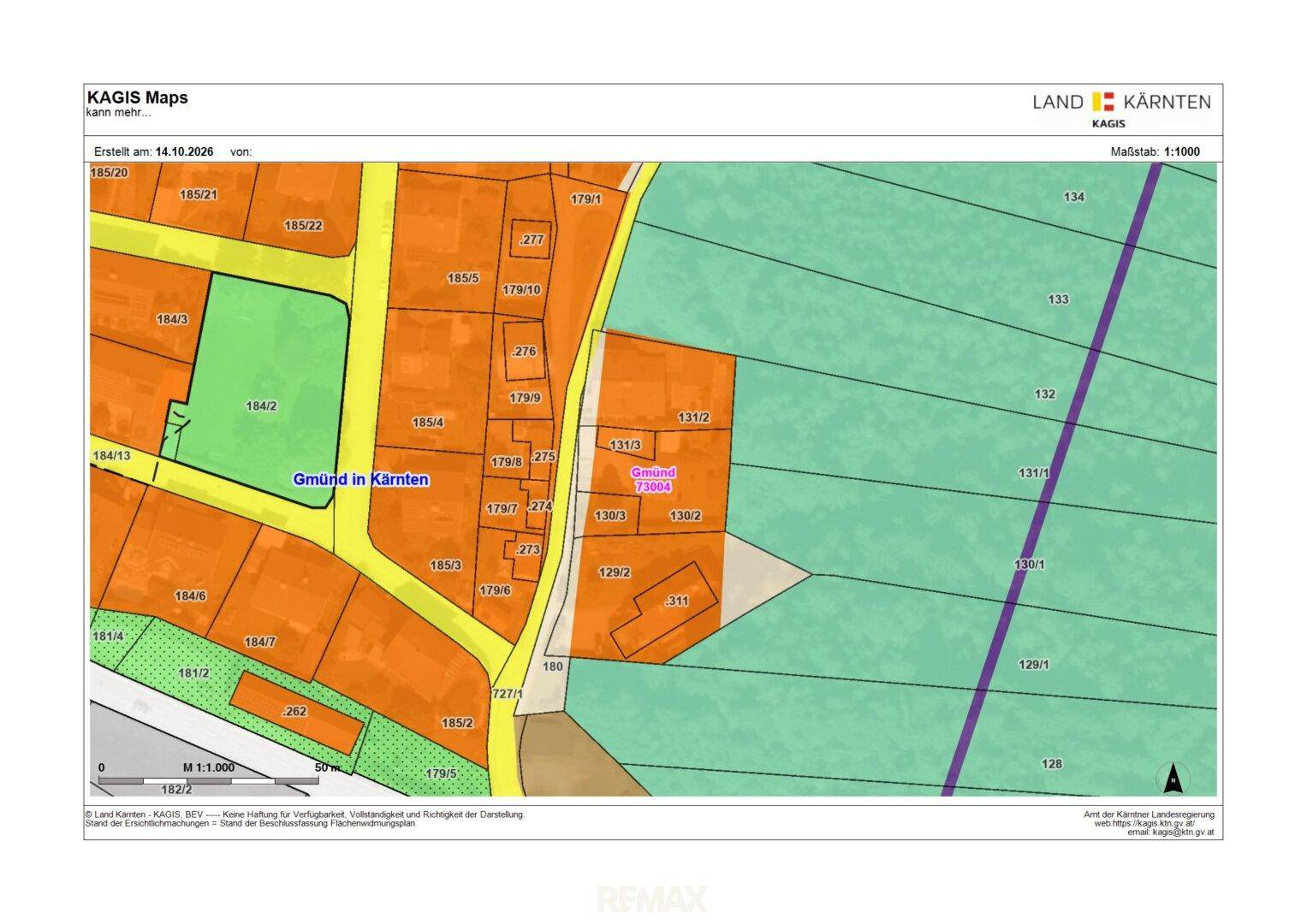Select parcel label 129/1
Image resolution: width=1307 pixels, height=924 pixels.
[1034, 664]
